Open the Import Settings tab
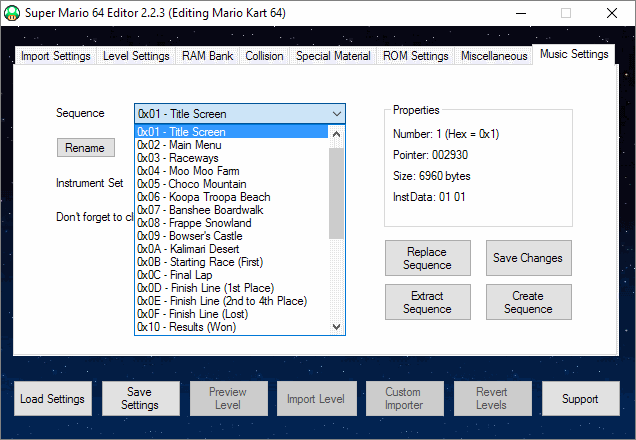 click(x=56, y=56)
